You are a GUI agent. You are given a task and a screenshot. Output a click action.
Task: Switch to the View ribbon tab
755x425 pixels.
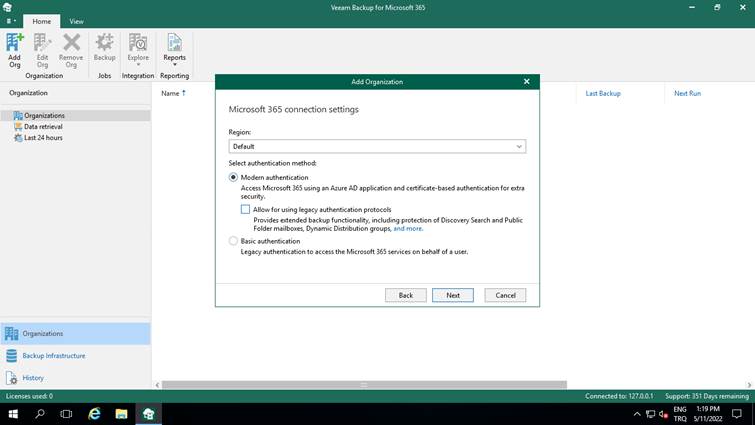[x=77, y=21]
